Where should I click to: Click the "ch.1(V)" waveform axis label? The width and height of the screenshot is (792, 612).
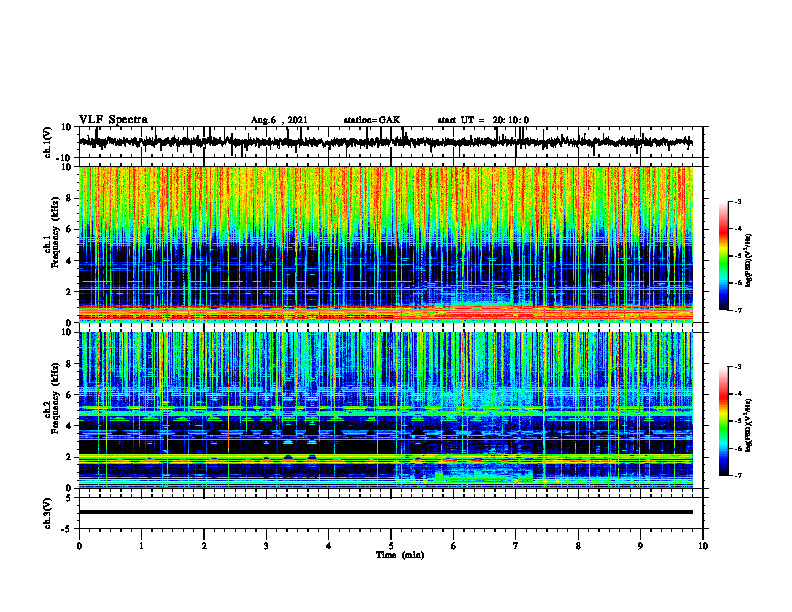pos(48,142)
